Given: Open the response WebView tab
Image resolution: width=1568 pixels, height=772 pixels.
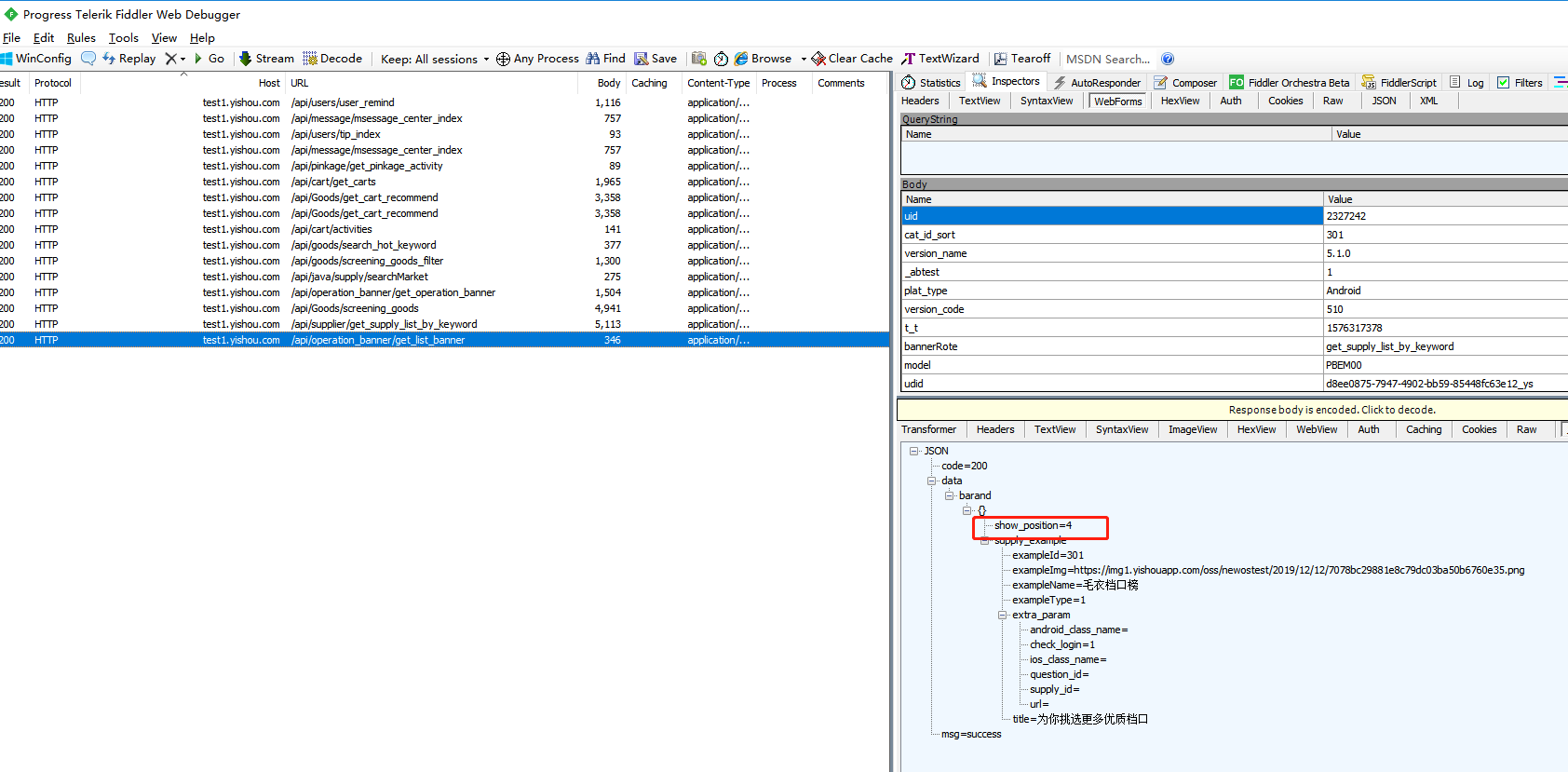Looking at the screenshot, I should [1317, 429].
